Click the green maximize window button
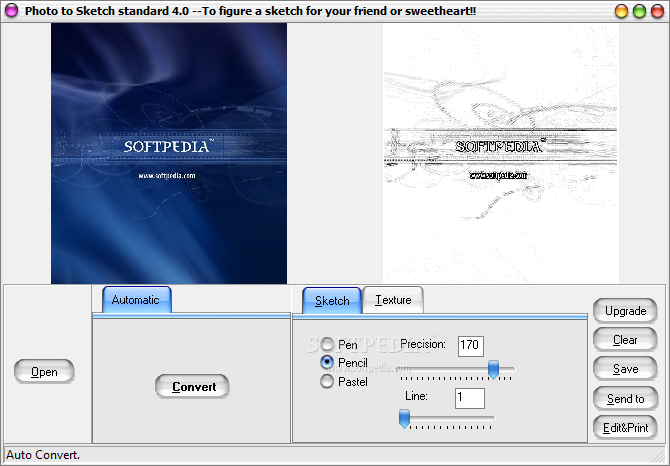 (x=639, y=11)
